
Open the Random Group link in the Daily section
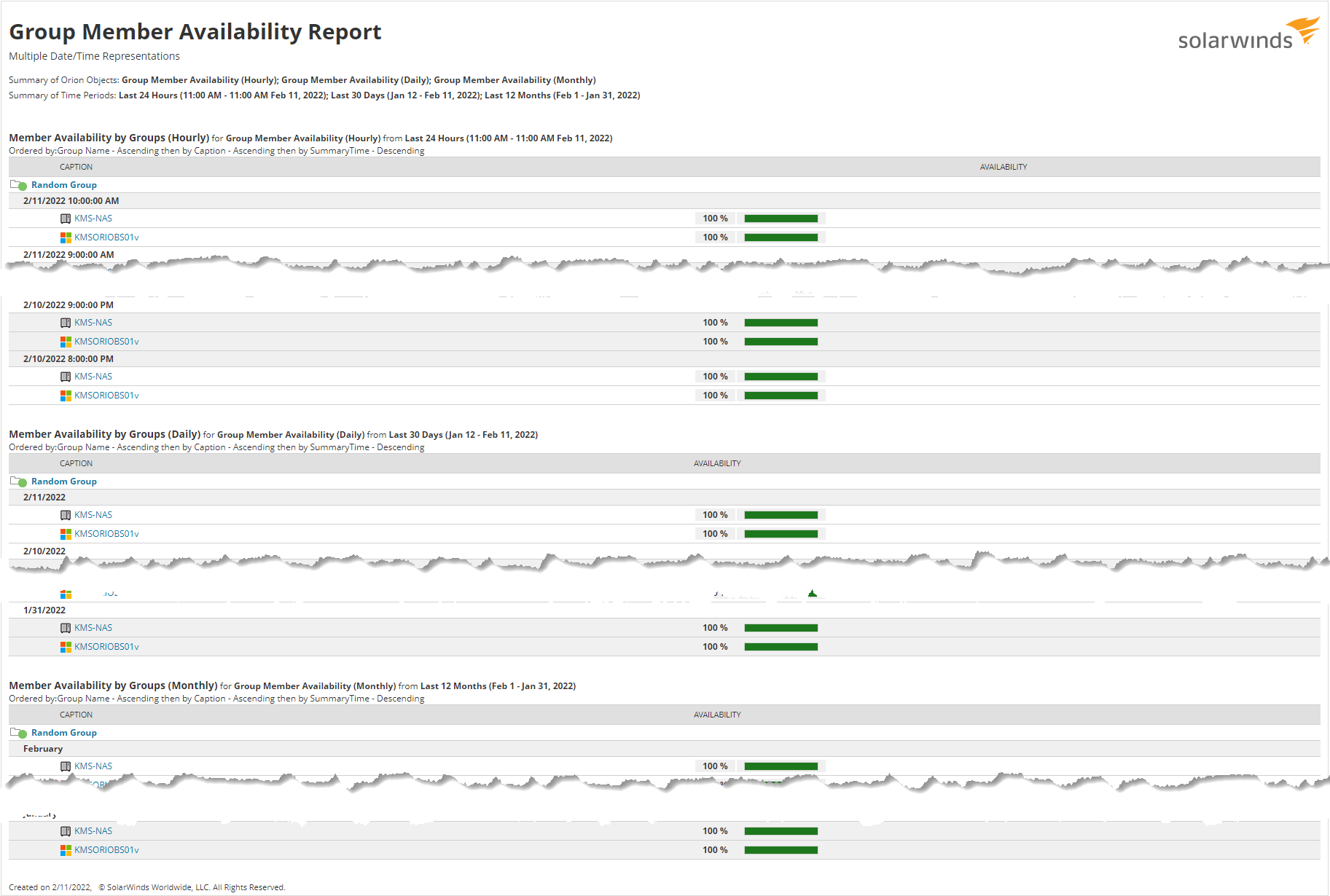pyautogui.click(x=64, y=482)
